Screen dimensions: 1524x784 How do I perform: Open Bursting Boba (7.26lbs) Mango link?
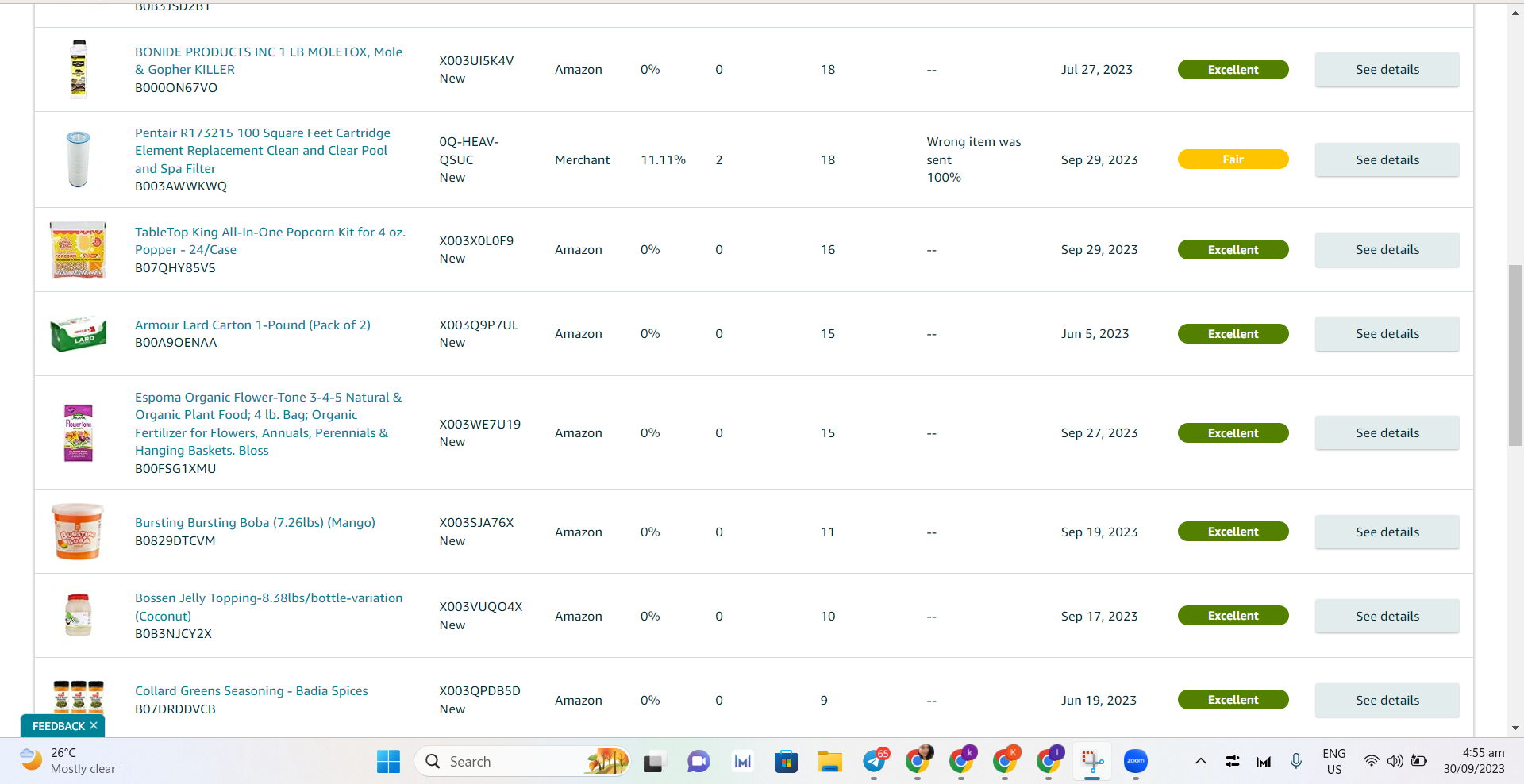click(255, 523)
